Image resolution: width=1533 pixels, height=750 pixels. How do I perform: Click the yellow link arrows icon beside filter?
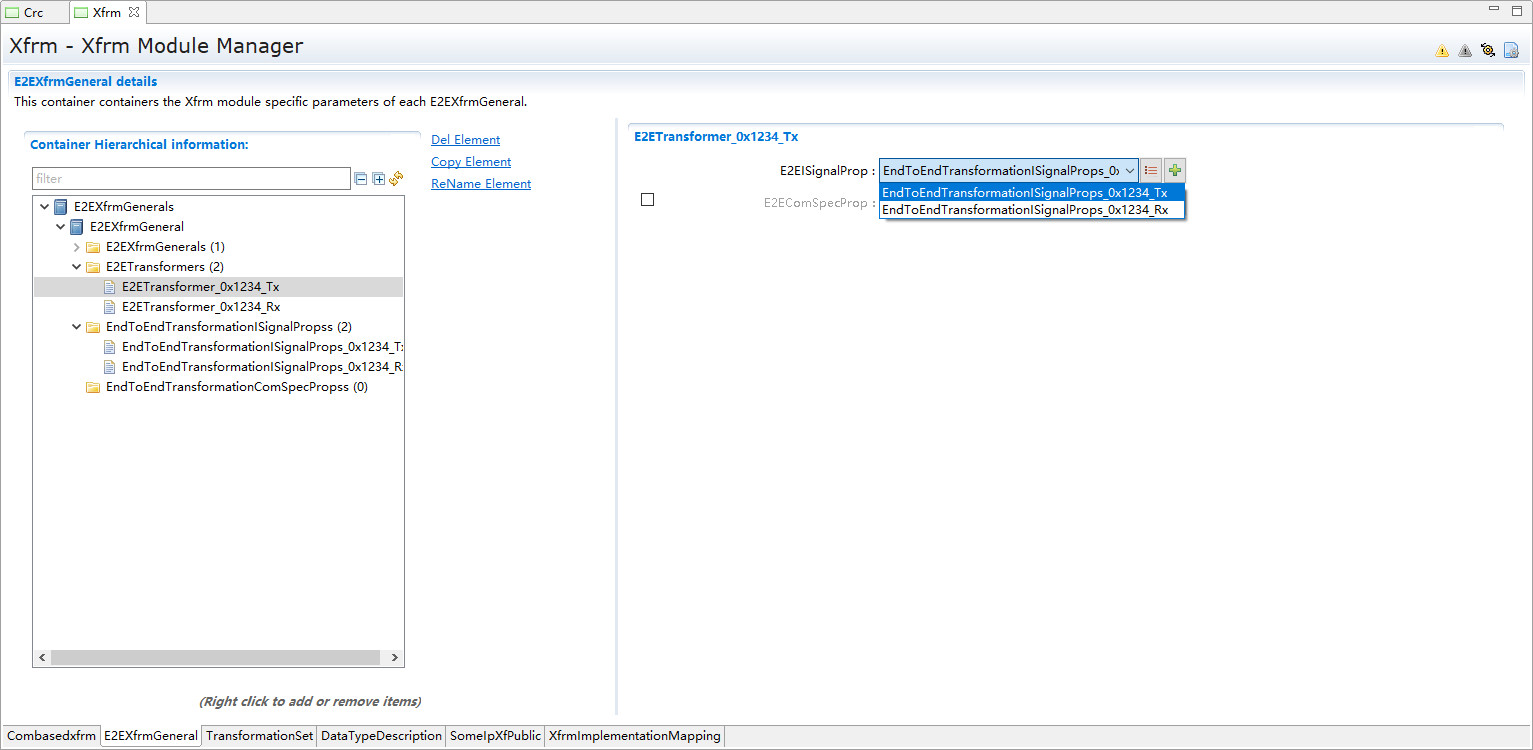[x=396, y=179]
